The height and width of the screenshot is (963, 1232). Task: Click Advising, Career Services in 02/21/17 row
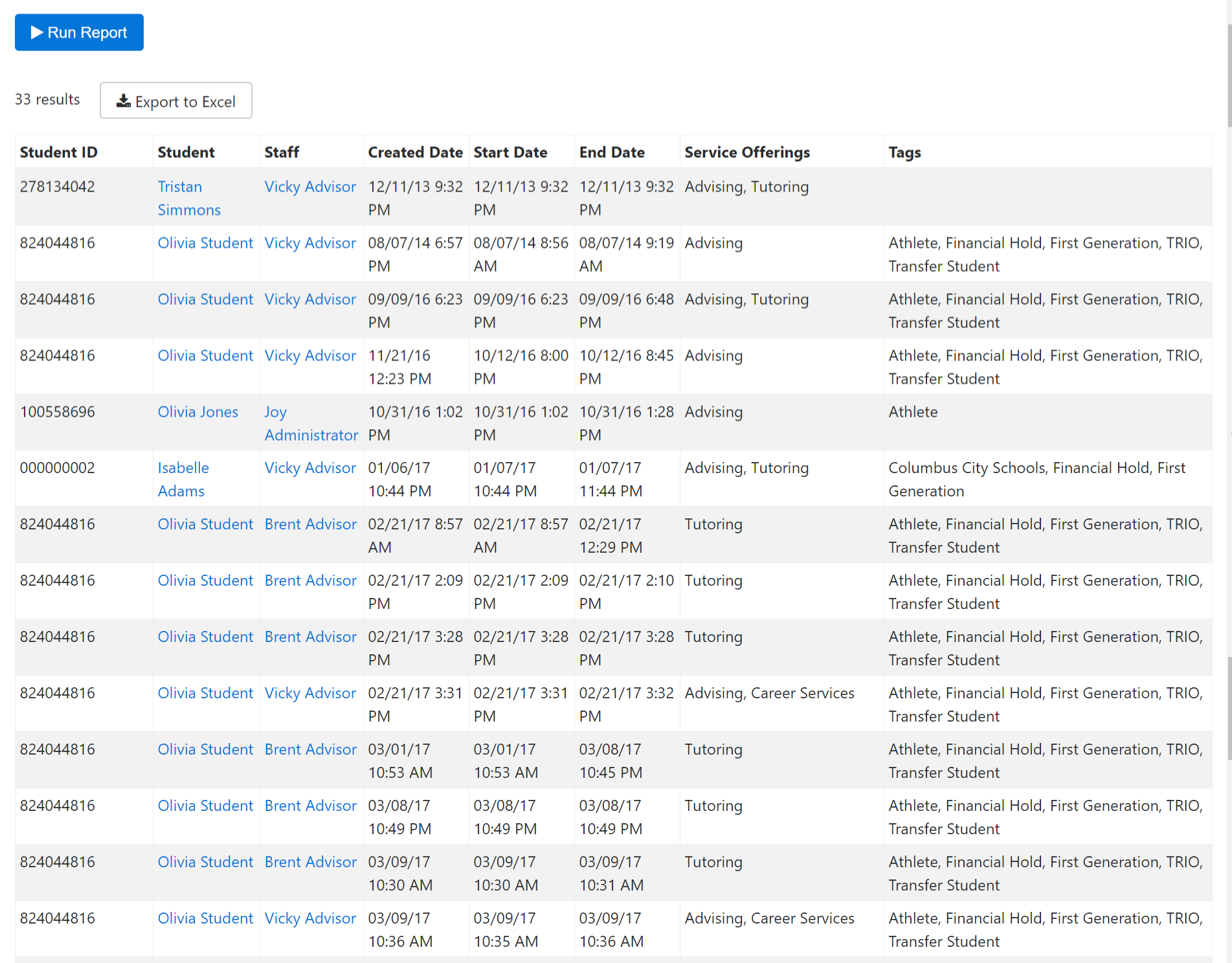[x=770, y=693]
